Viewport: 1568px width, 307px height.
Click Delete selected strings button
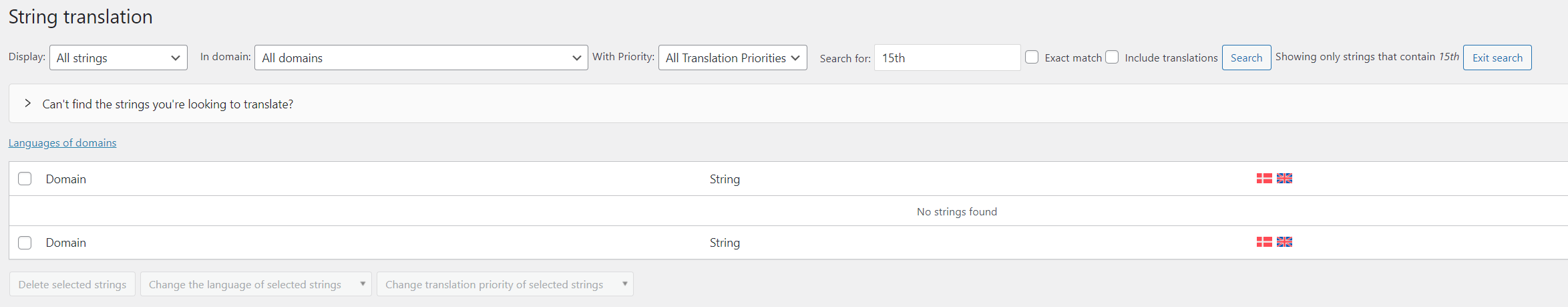72,284
